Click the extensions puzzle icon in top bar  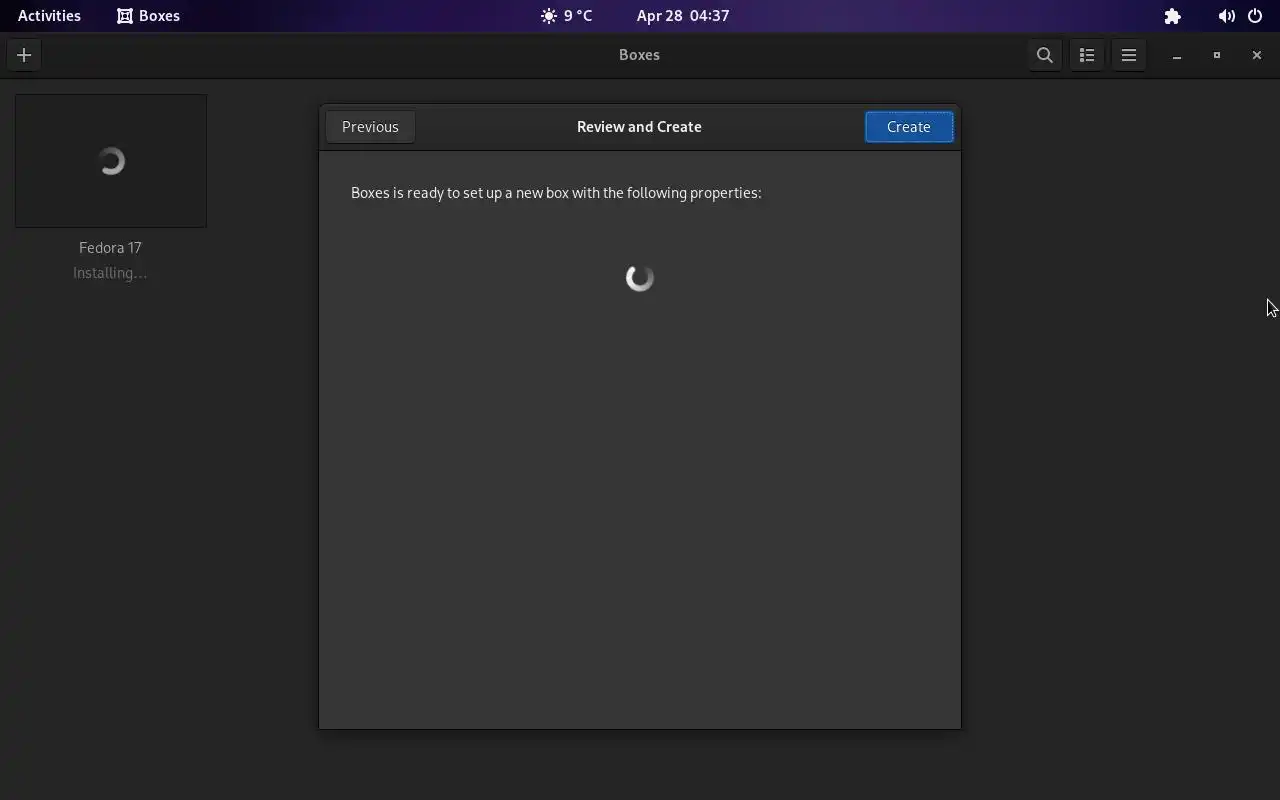pyautogui.click(x=1172, y=16)
